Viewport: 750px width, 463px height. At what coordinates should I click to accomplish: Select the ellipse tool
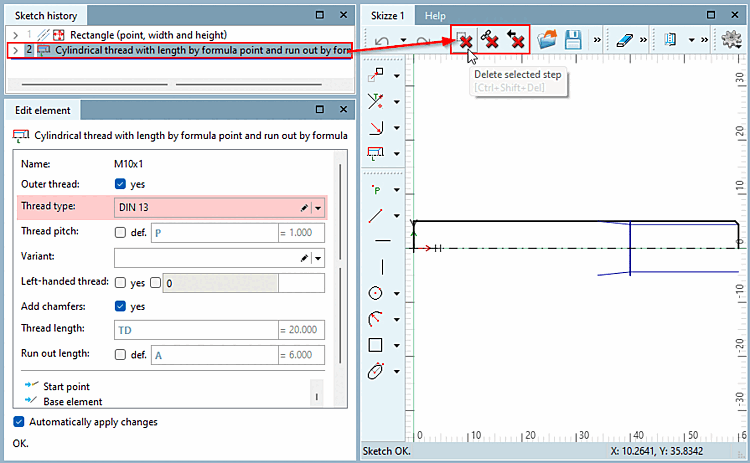(376, 371)
